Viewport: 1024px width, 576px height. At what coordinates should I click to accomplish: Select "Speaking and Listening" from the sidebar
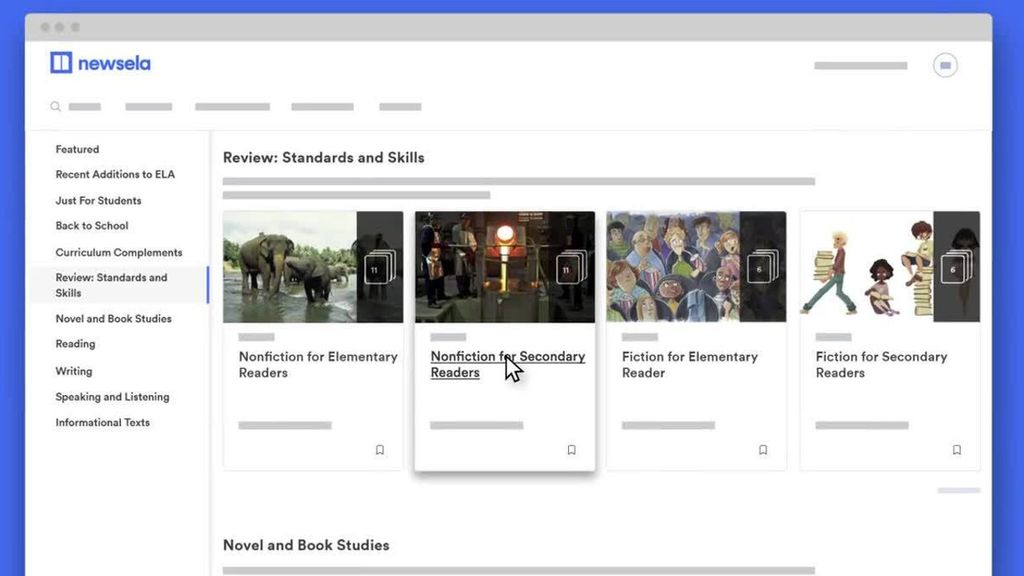tap(113, 397)
